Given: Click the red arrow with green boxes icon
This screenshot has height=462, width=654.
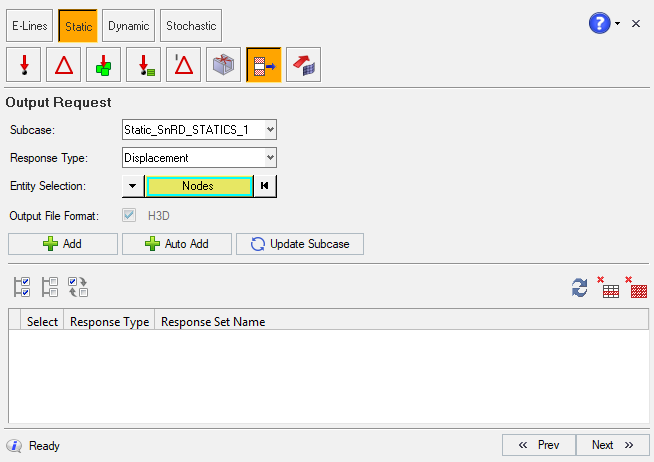Looking at the screenshot, I should tap(103, 65).
